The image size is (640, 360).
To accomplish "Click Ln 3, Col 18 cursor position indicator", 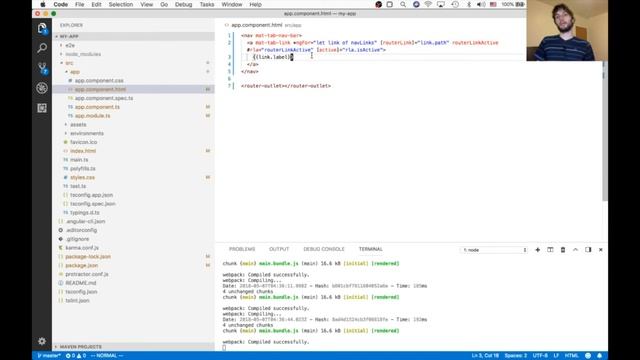I will pyautogui.click(x=485, y=356).
